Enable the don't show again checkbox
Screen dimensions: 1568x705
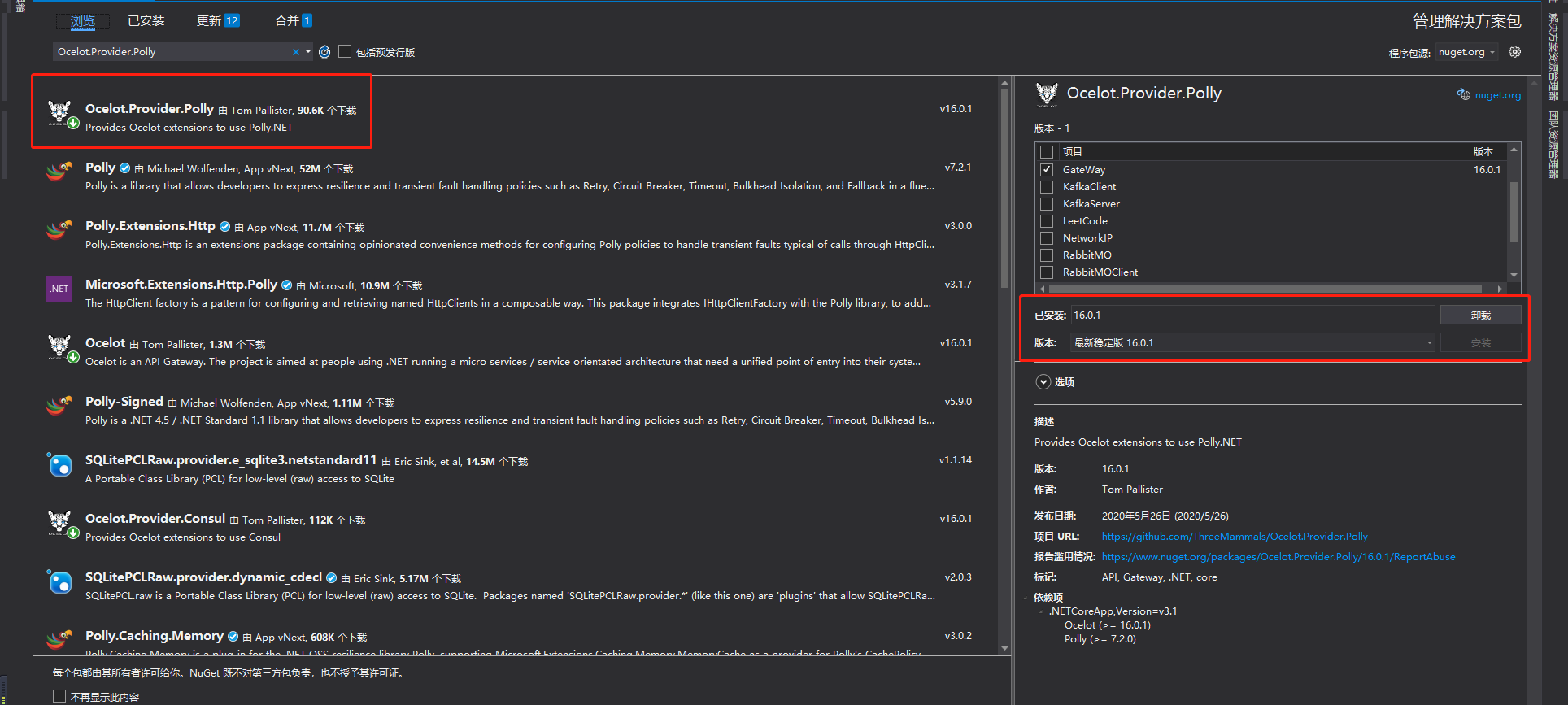tap(59, 696)
